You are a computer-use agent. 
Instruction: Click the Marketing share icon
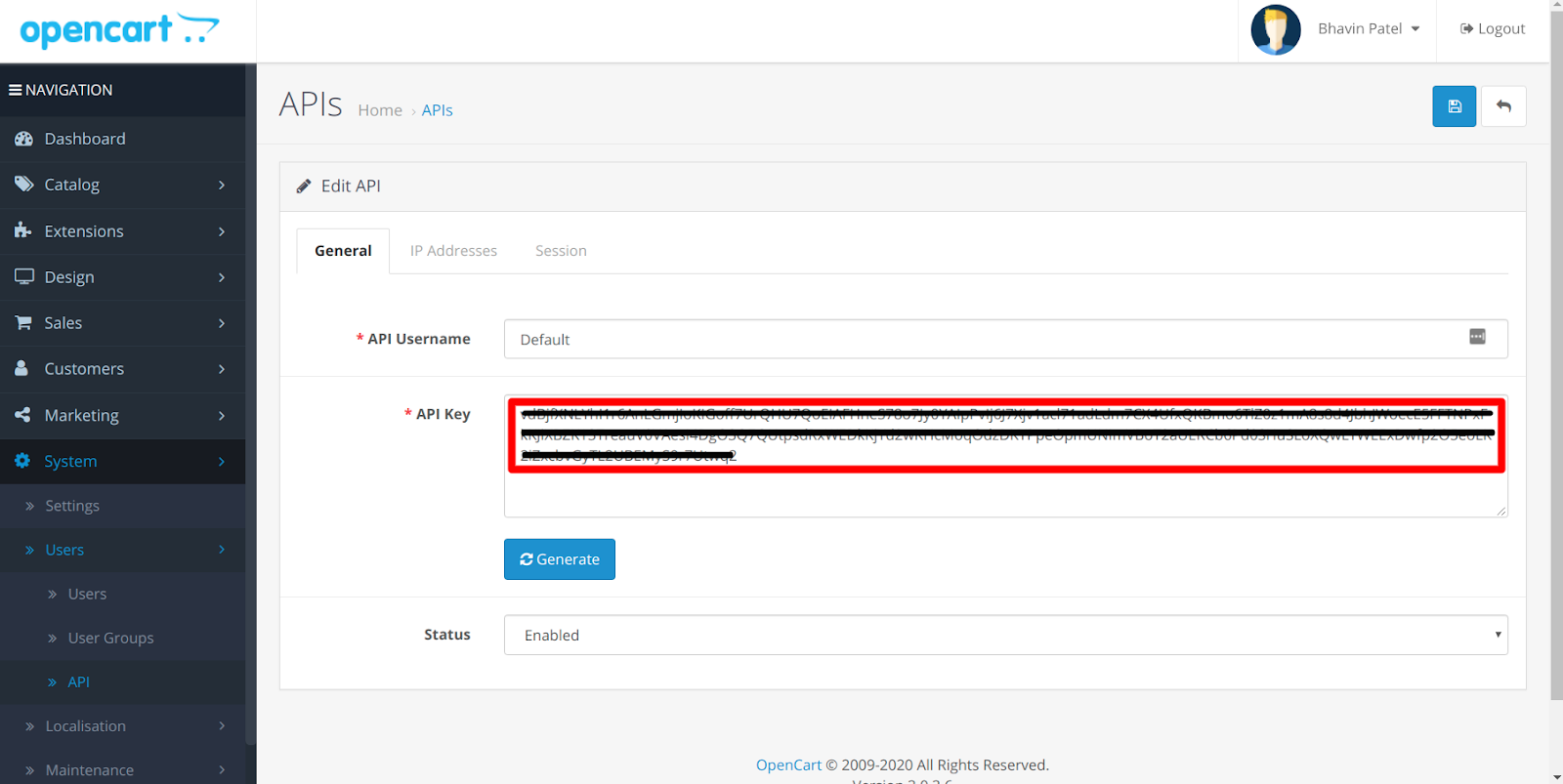22,415
